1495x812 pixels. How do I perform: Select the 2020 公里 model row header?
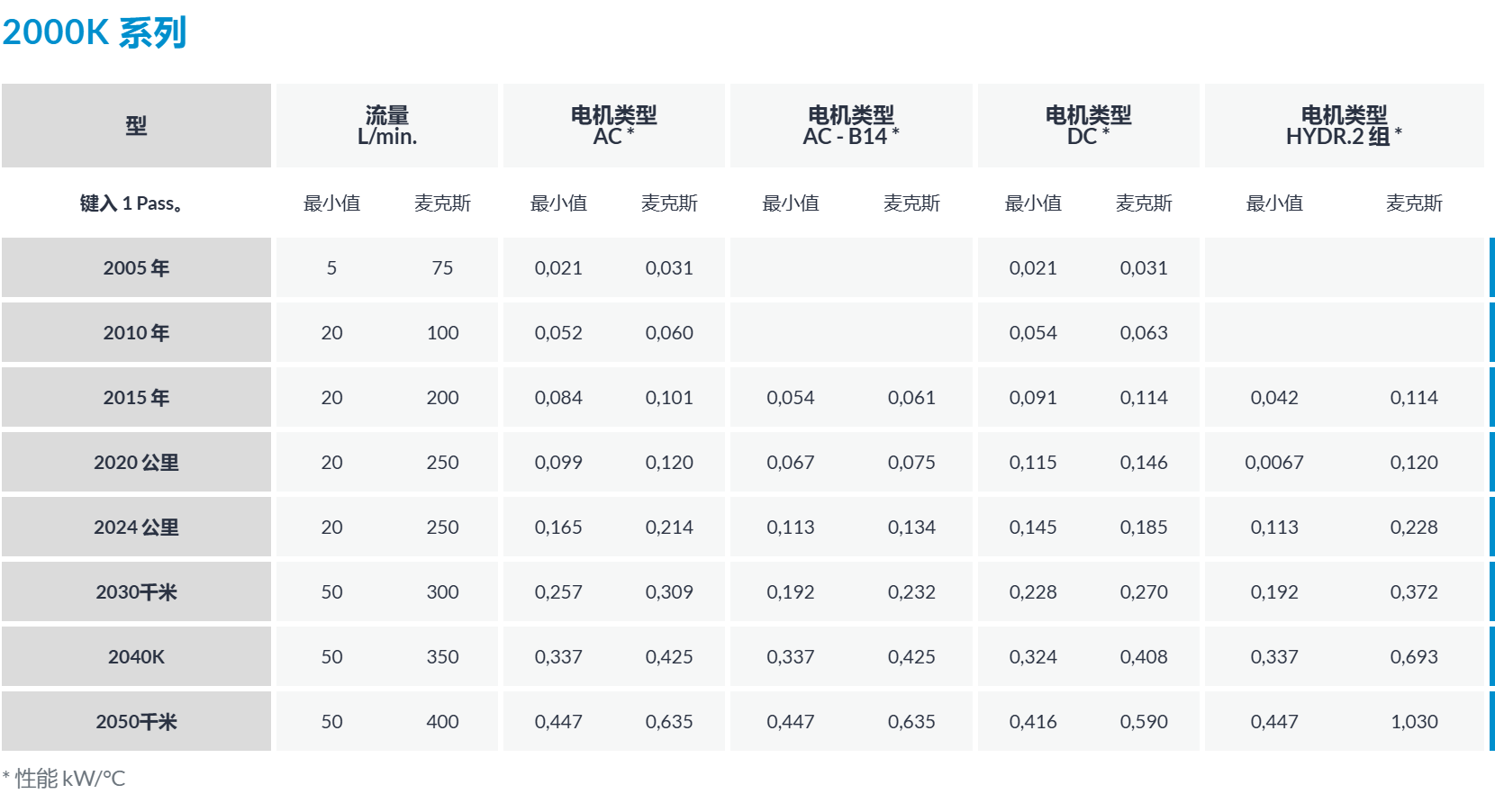point(136,462)
